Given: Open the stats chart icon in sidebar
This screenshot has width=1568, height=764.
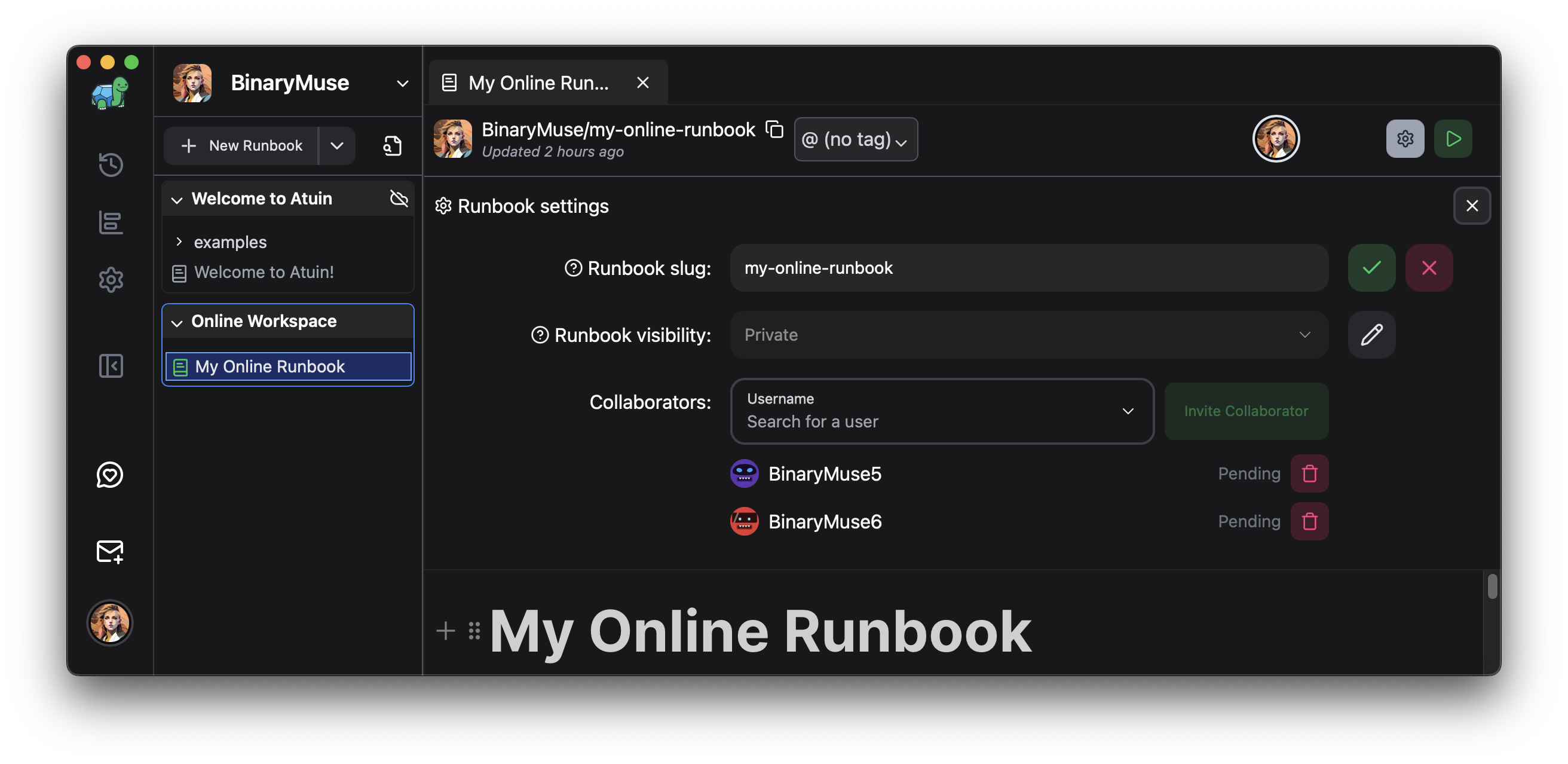Looking at the screenshot, I should pyautogui.click(x=111, y=222).
